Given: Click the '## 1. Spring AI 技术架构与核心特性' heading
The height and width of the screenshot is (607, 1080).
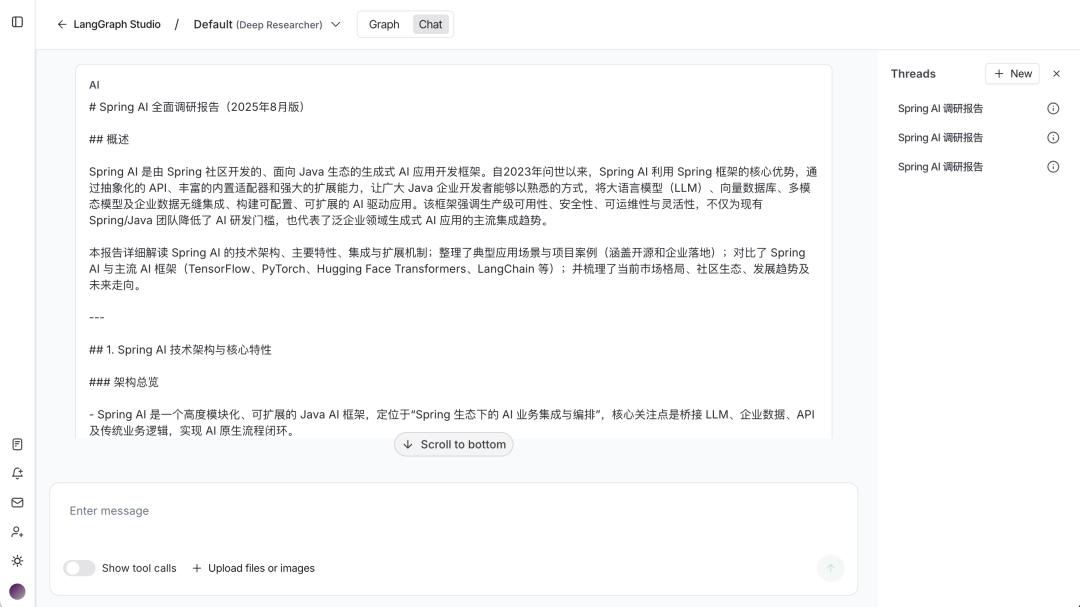Looking at the screenshot, I should coord(180,350).
